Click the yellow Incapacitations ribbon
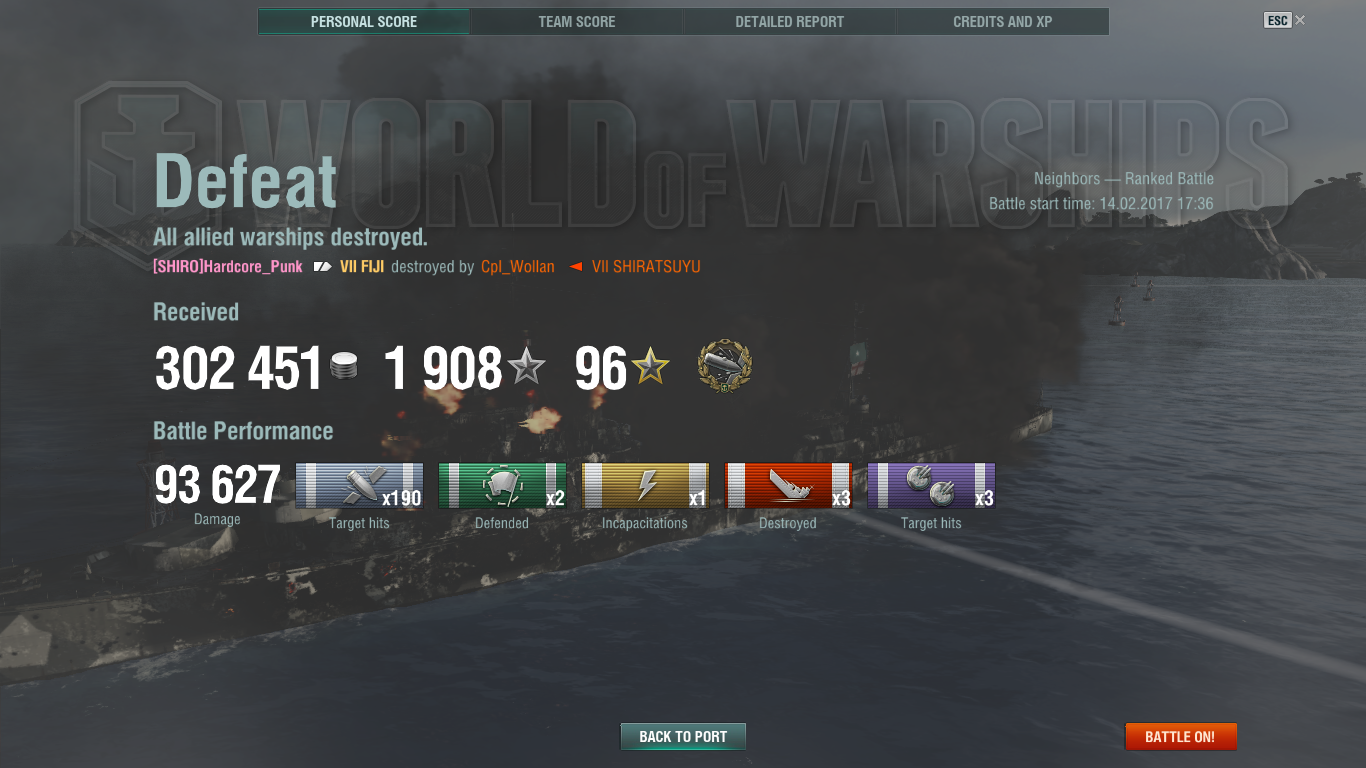 [x=645, y=486]
